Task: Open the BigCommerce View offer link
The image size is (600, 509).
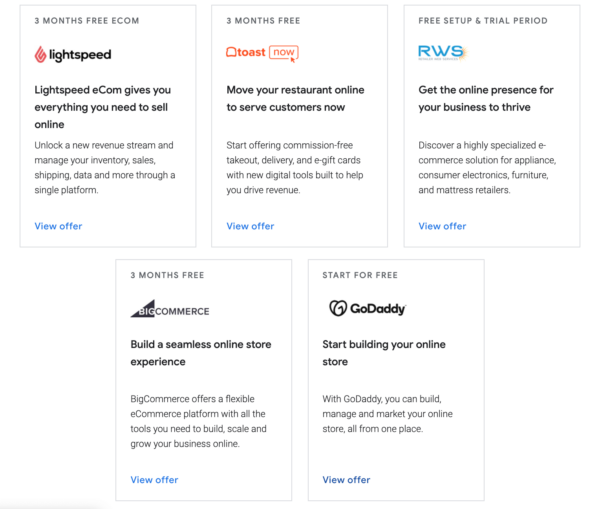Action: (x=154, y=480)
